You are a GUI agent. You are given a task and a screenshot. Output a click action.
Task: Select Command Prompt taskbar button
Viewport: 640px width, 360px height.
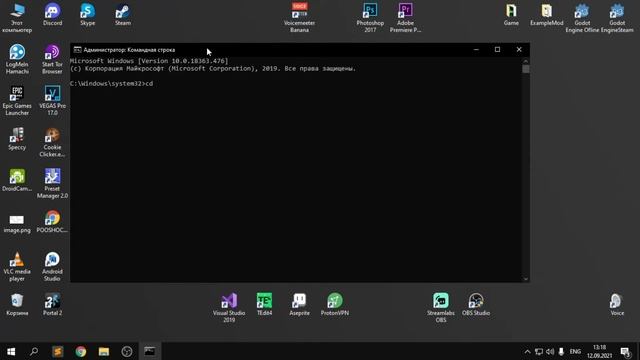(150, 351)
